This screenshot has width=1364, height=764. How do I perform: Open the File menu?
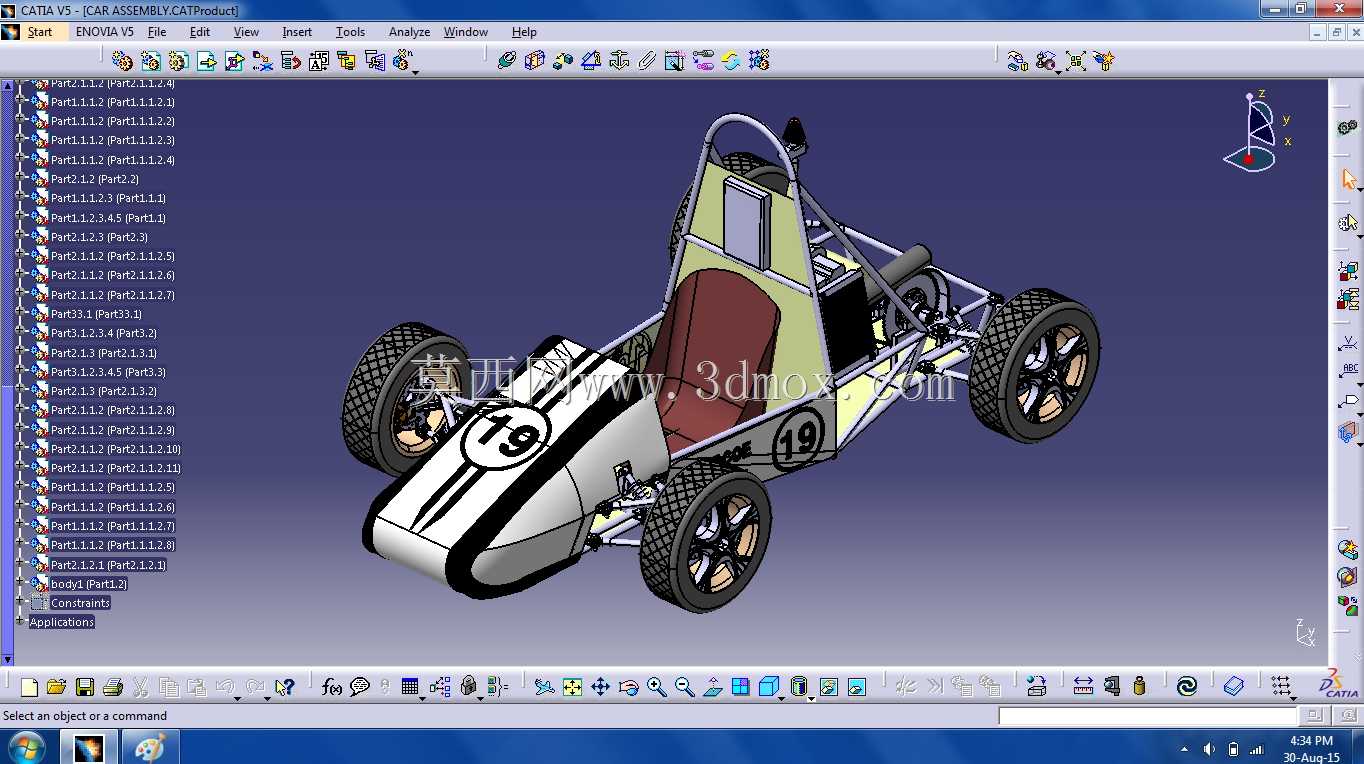[157, 32]
